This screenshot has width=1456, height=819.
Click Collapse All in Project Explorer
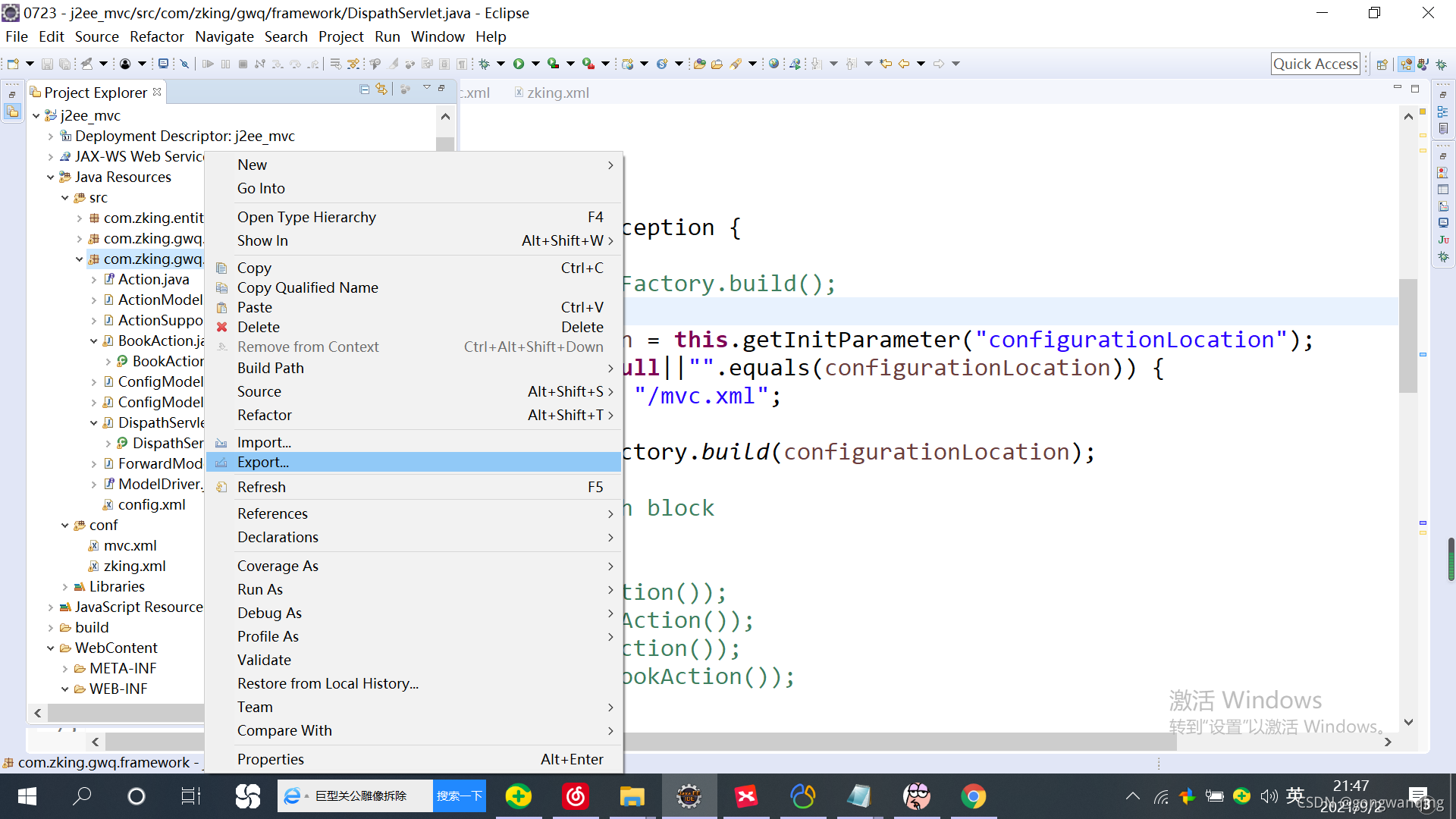(365, 89)
